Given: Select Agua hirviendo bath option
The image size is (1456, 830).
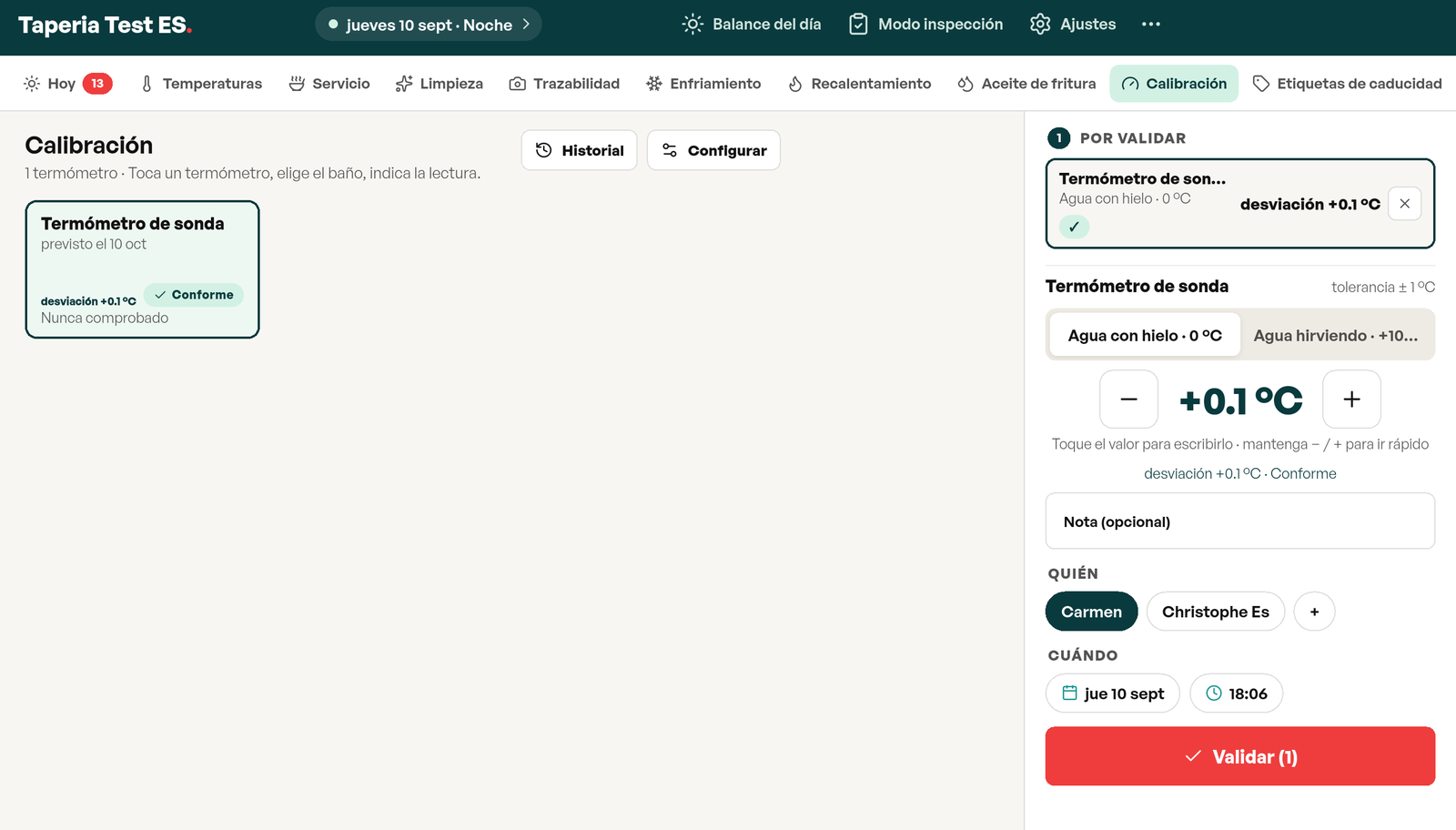Looking at the screenshot, I should click(x=1336, y=336).
